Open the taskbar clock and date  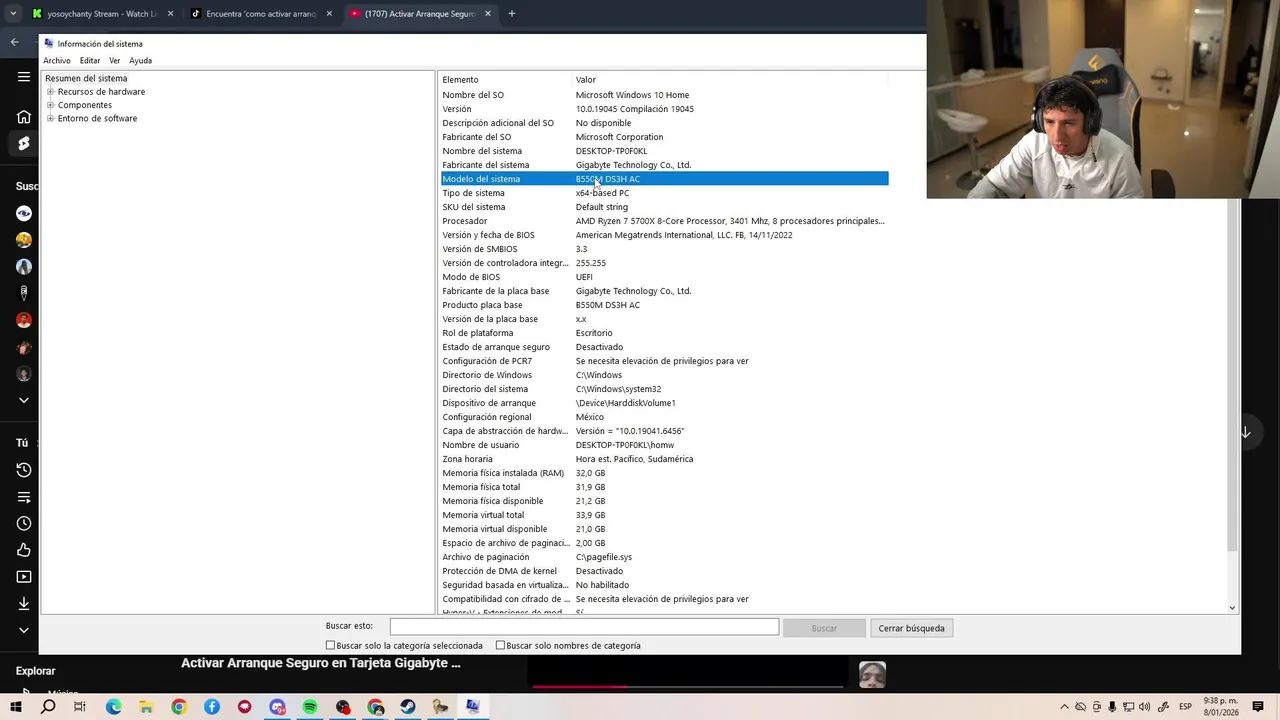tap(1221, 707)
